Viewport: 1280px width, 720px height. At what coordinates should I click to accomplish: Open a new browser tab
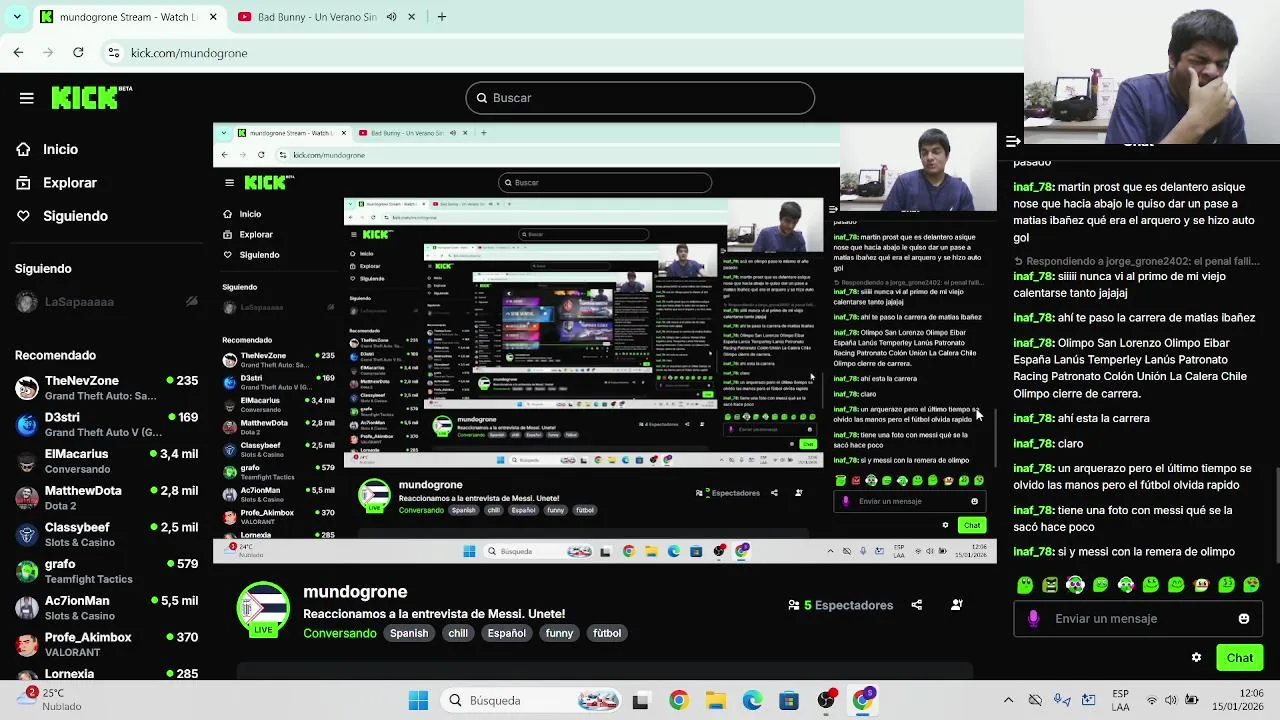point(442,17)
